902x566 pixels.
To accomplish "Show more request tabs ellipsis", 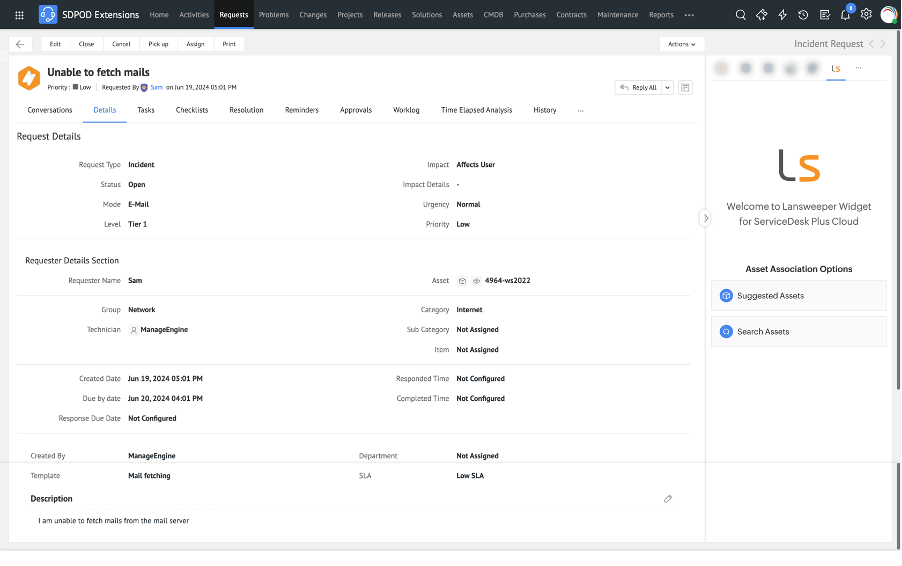I will point(580,110).
